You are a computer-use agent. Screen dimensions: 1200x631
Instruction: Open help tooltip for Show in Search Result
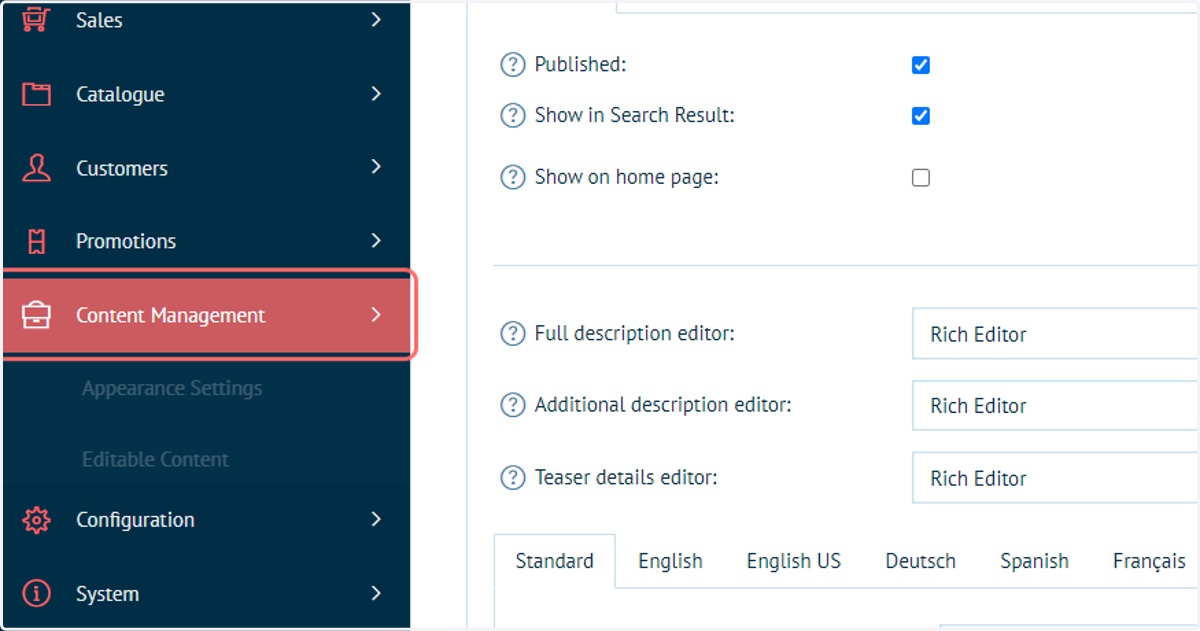[512, 116]
